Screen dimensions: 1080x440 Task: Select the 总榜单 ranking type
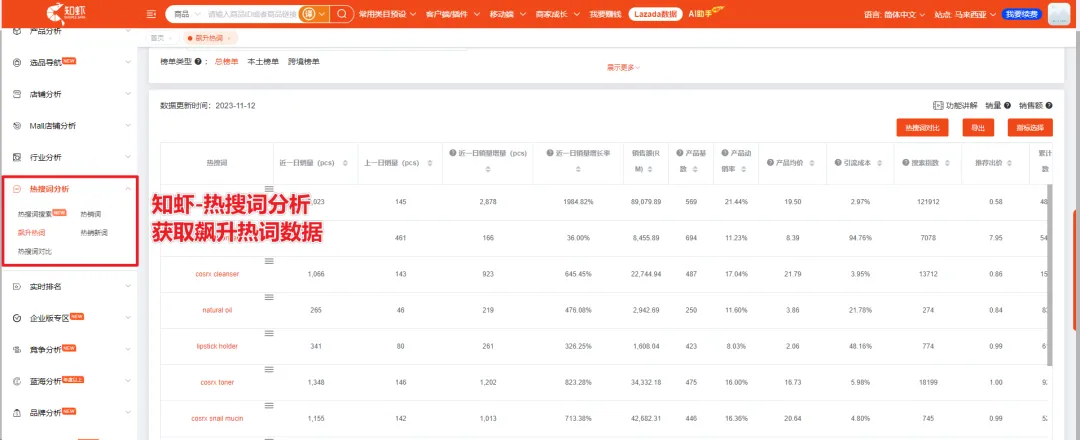pos(227,62)
